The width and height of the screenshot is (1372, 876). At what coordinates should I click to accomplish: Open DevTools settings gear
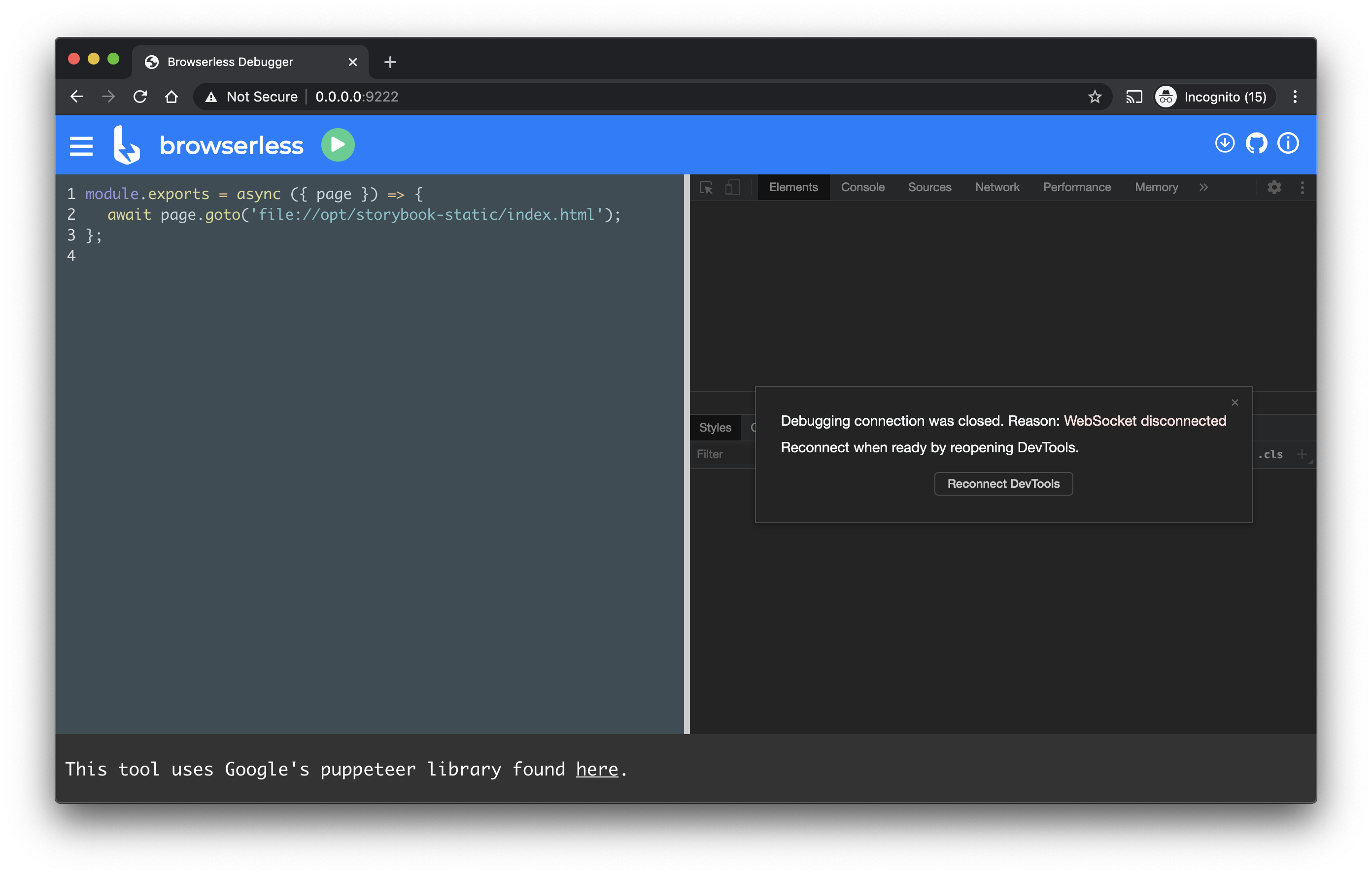(1274, 187)
